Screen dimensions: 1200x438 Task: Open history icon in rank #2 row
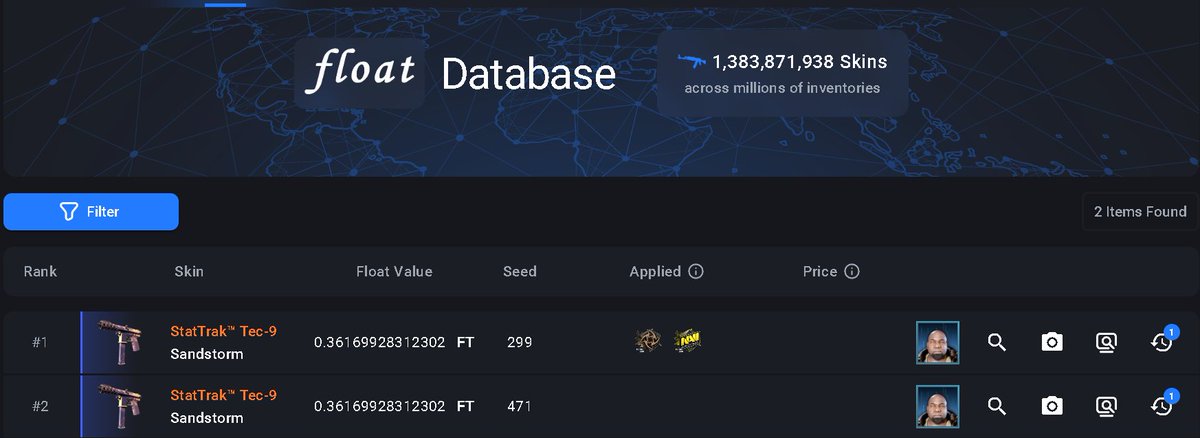tap(1162, 405)
